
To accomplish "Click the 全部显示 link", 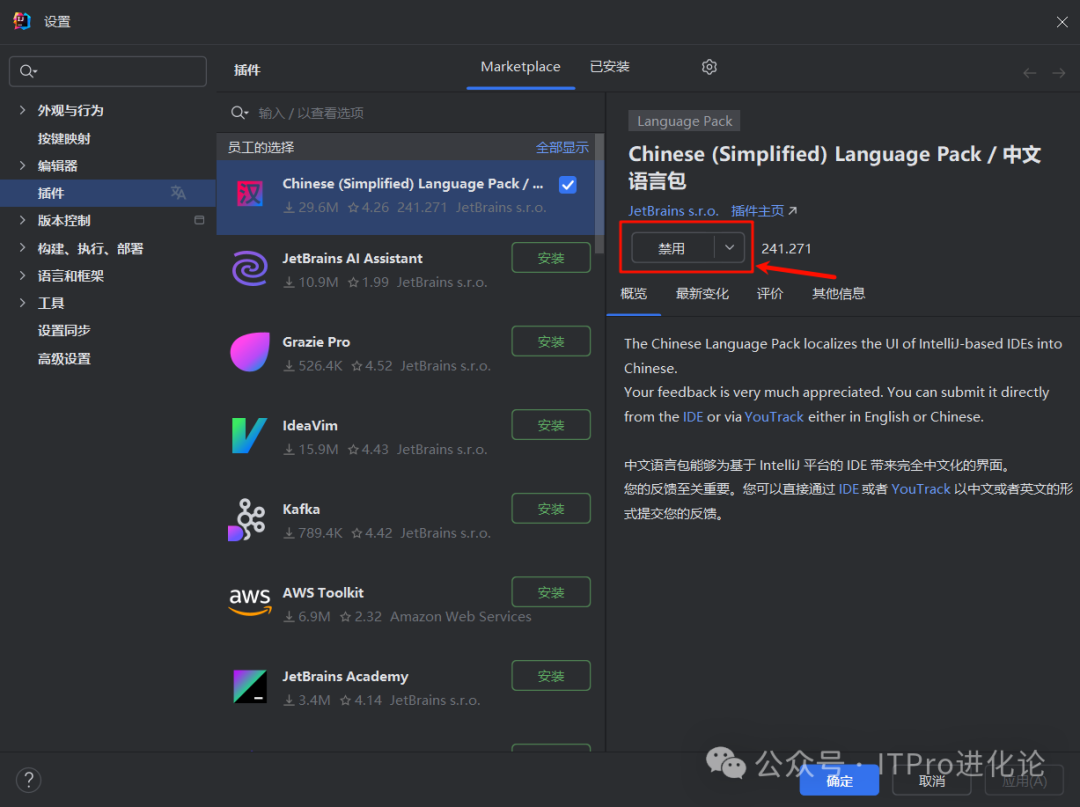I will click(x=562, y=147).
